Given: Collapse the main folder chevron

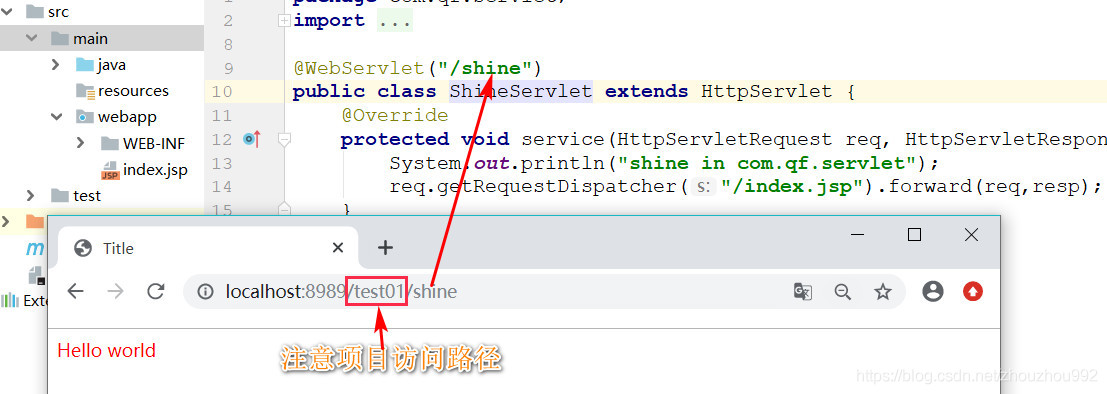Looking at the screenshot, I should [x=31, y=38].
